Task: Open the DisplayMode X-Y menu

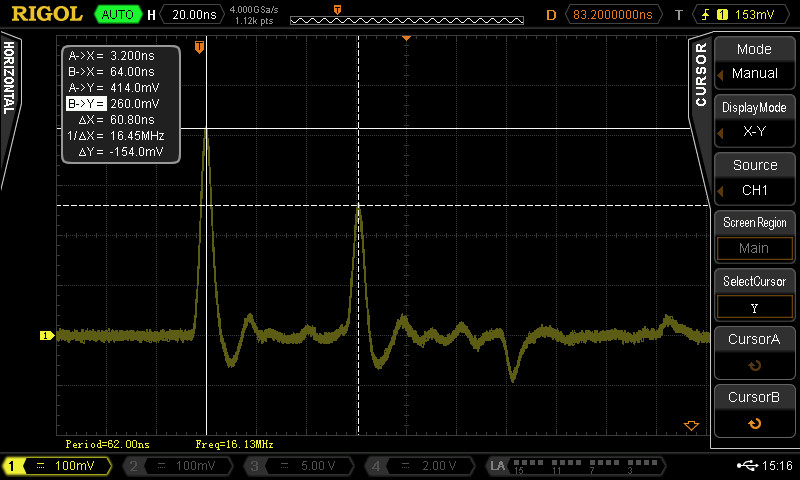Action: (754, 120)
